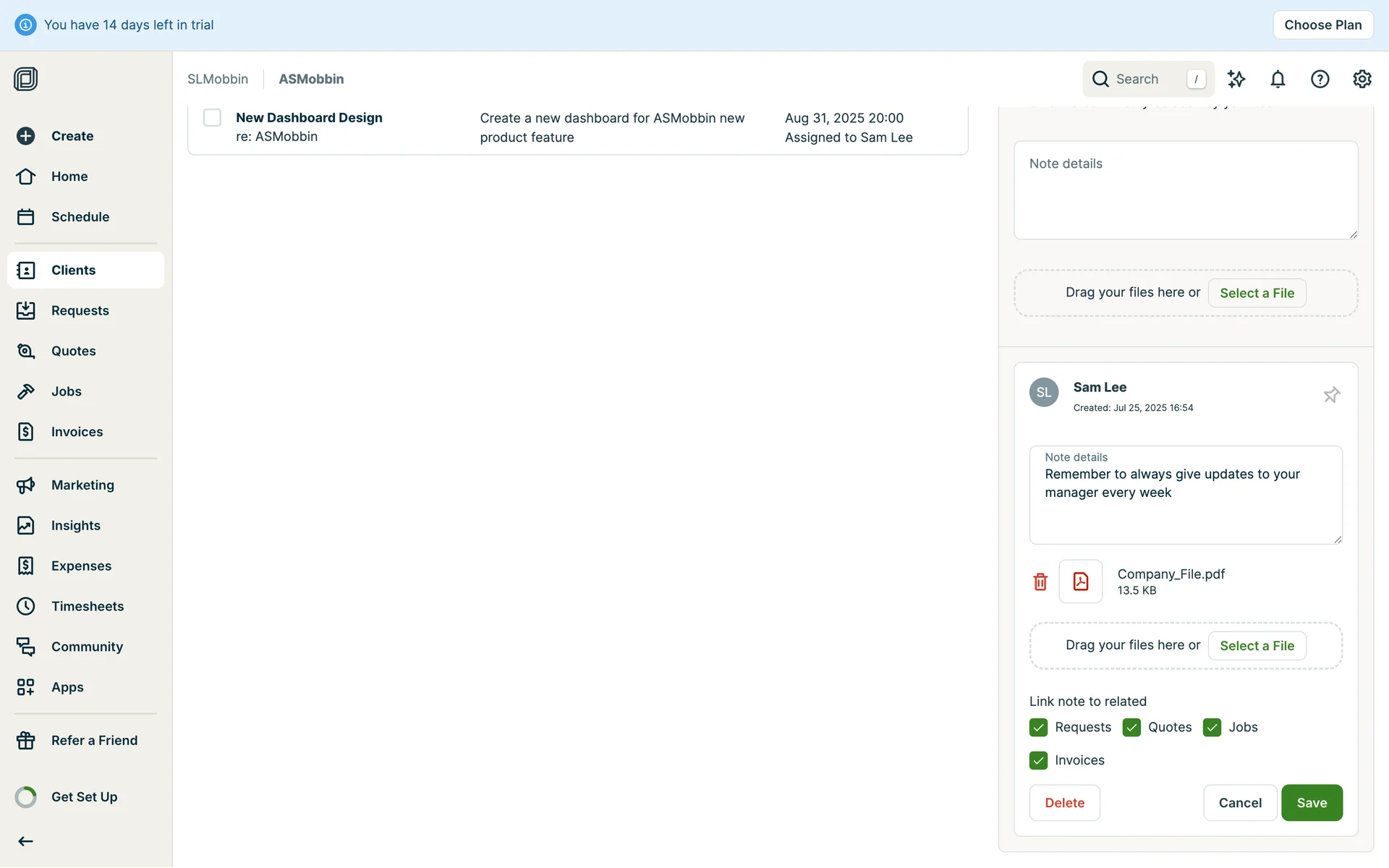Collapse the sidebar with the back arrow
The height and width of the screenshot is (868, 1389).
click(26, 841)
